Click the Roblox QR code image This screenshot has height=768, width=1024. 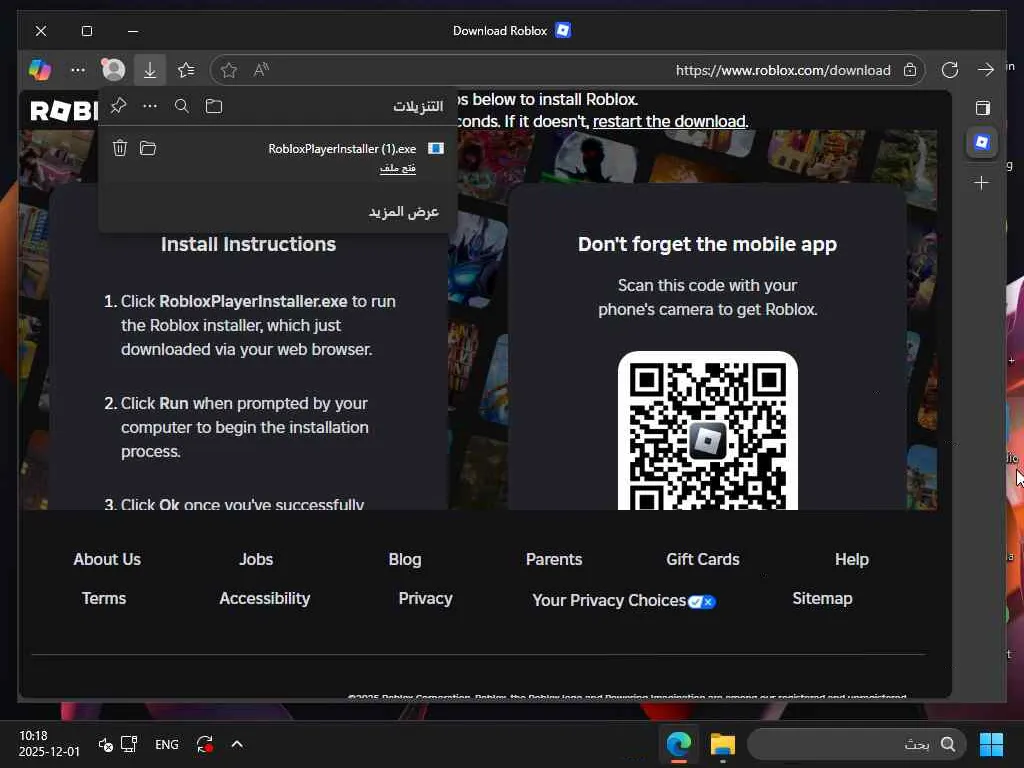707,431
